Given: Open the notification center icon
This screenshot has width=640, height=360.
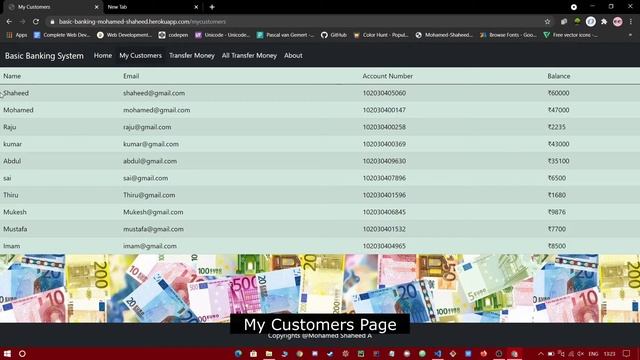Looking at the screenshot, I should pos(627,353).
